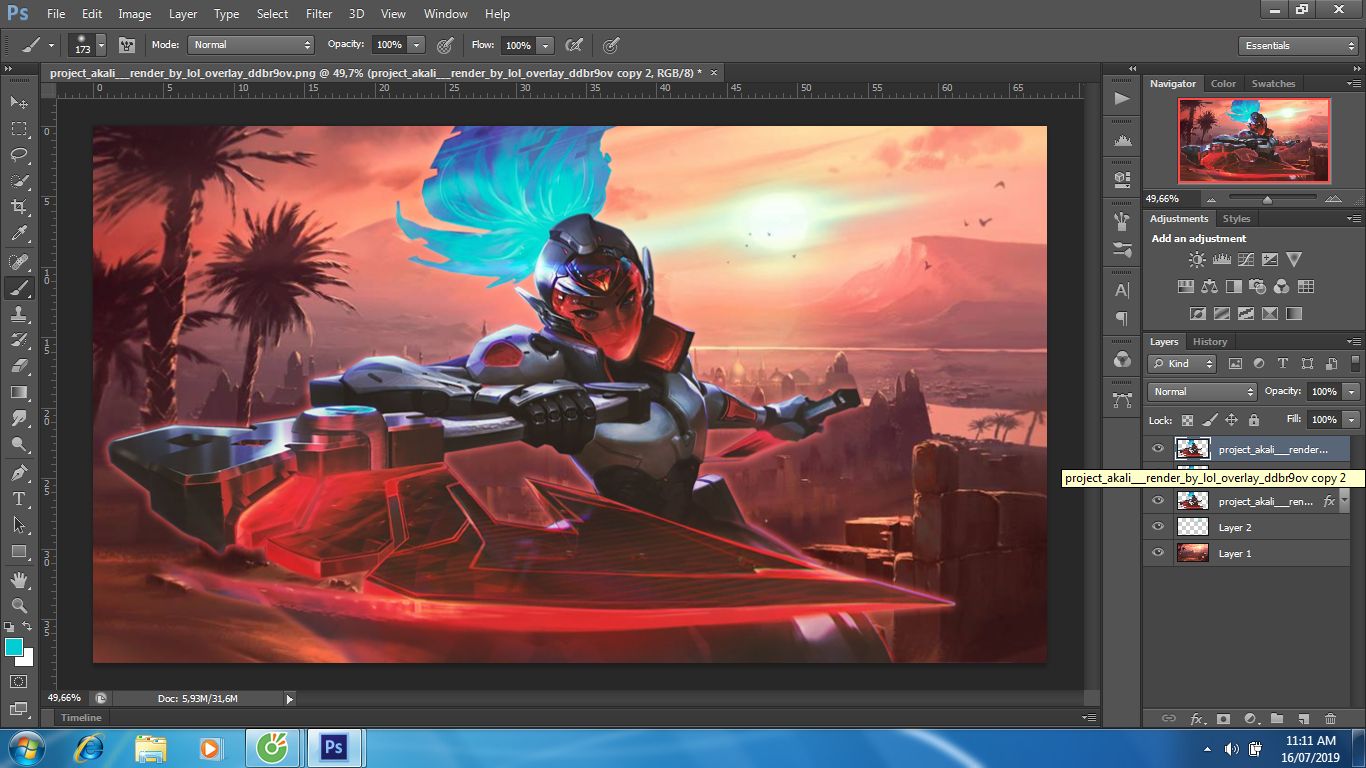This screenshot has height=768, width=1366.
Task: Expand the layer fx effects arrow
Action: 1344,499
